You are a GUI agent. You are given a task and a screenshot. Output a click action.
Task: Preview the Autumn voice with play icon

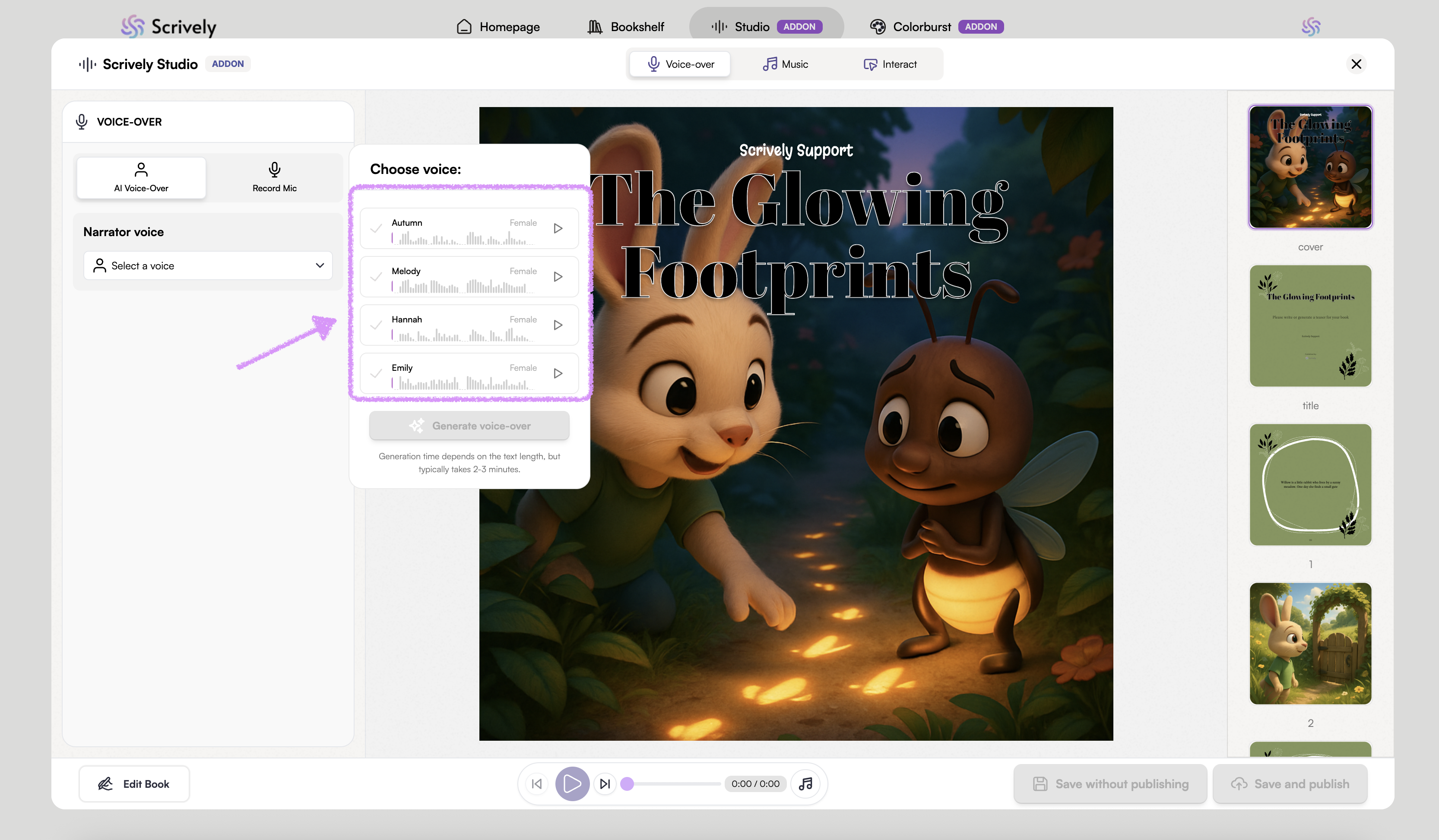(558, 228)
